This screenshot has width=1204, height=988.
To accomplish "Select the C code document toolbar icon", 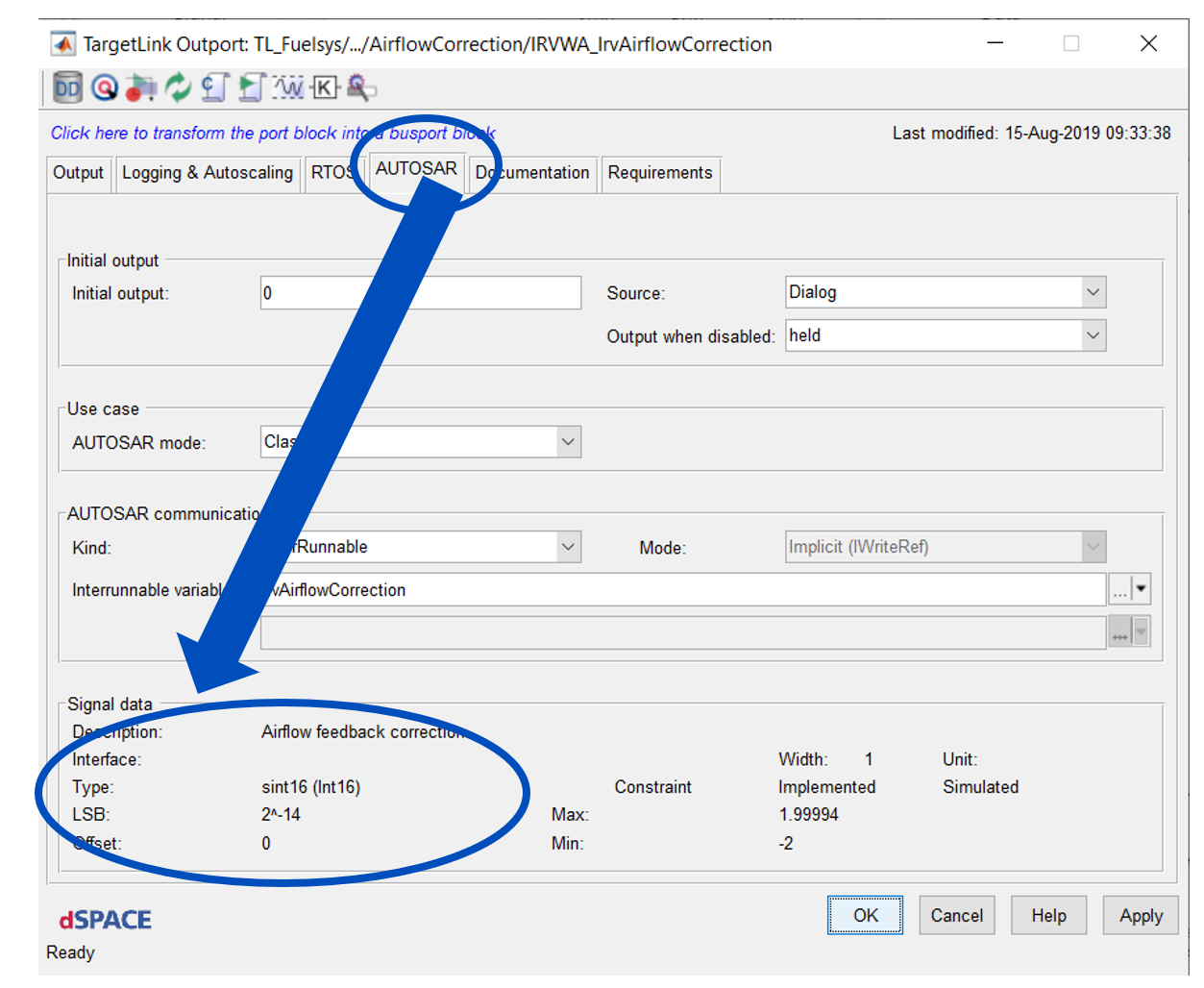I will point(213,87).
